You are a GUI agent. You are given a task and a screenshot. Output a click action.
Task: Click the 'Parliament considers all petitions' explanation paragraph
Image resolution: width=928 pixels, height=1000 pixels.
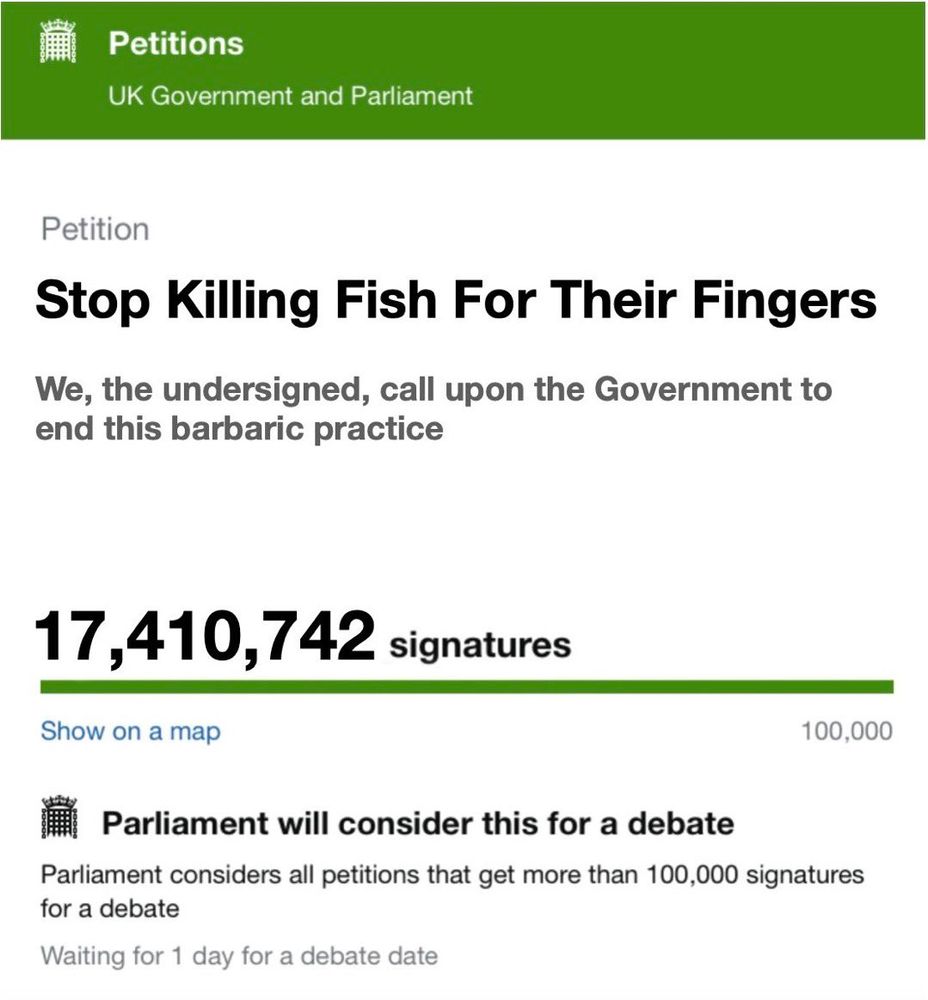[452, 892]
